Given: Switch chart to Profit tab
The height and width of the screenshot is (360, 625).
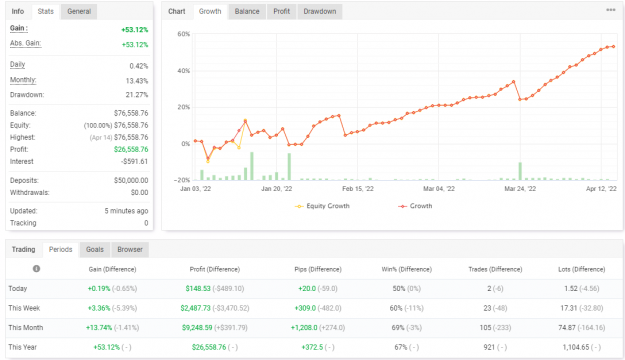Looking at the screenshot, I should pos(281,12).
